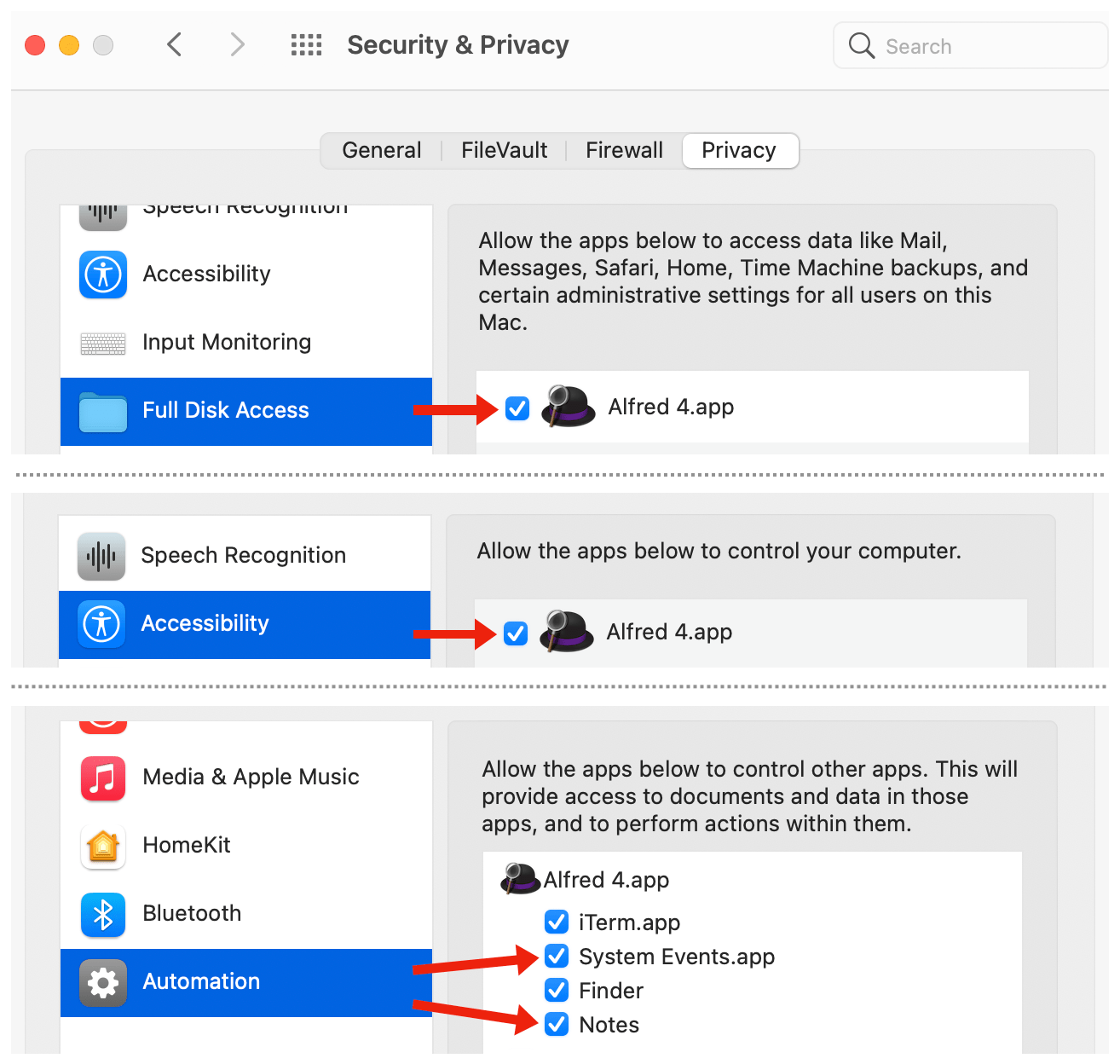Click the Automation gear icon

pos(103,983)
